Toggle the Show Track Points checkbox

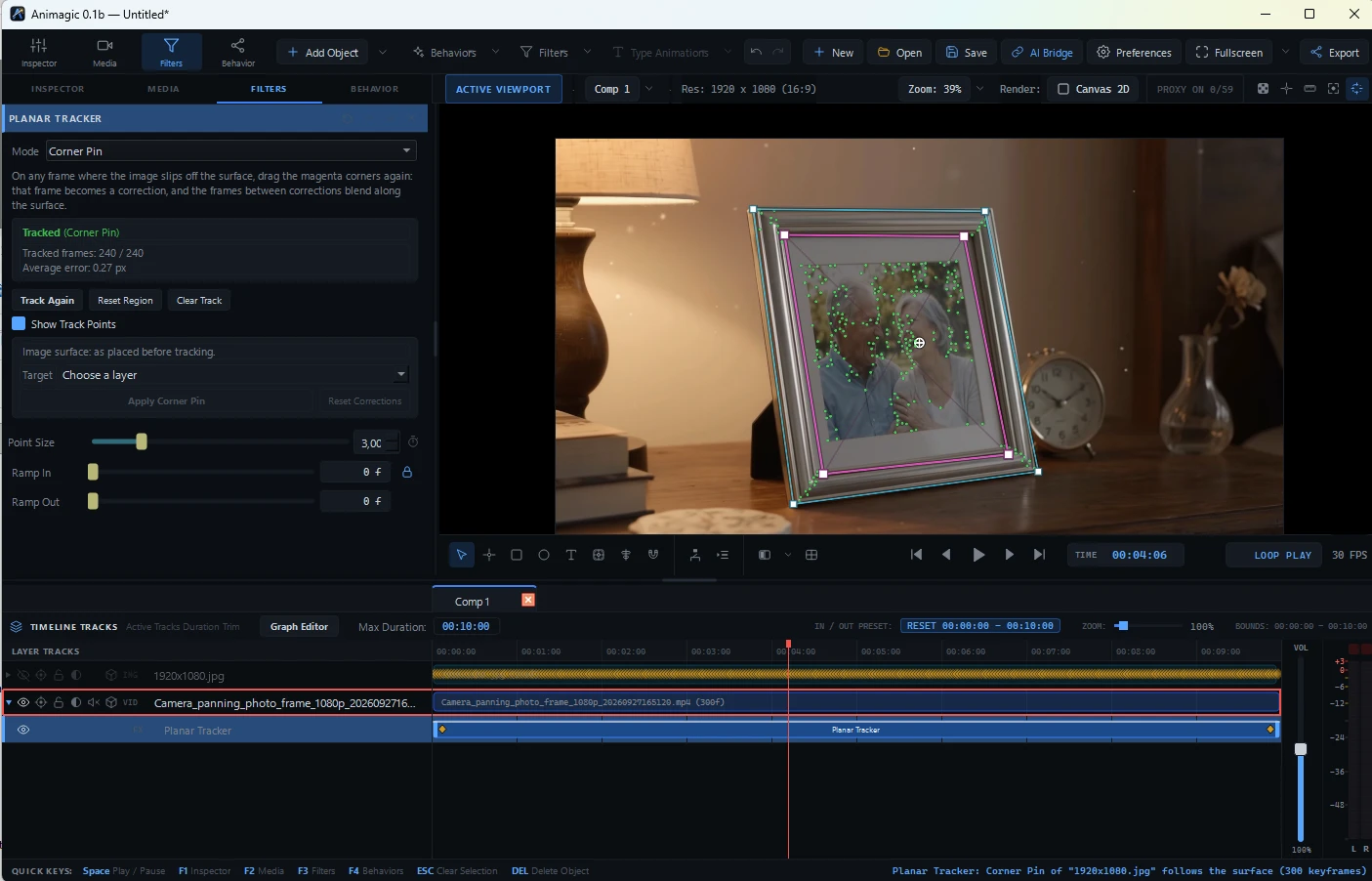(x=19, y=323)
